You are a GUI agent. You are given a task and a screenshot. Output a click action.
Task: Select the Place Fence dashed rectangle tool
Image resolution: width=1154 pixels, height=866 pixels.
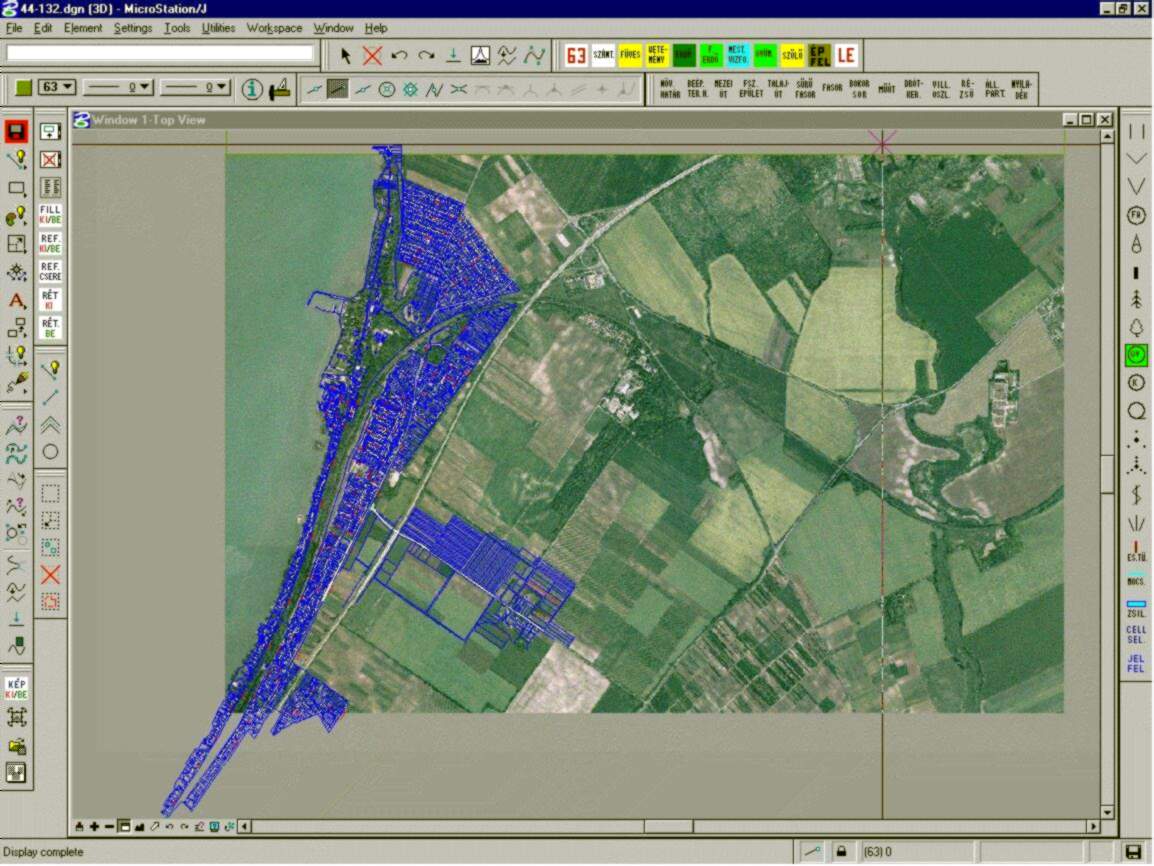(50, 493)
